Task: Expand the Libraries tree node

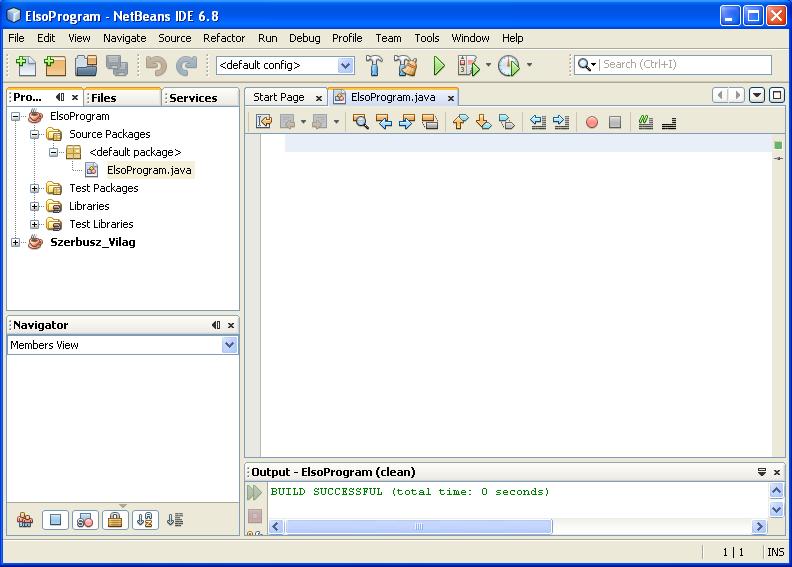Action: pyautogui.click(x=35, y=206)
